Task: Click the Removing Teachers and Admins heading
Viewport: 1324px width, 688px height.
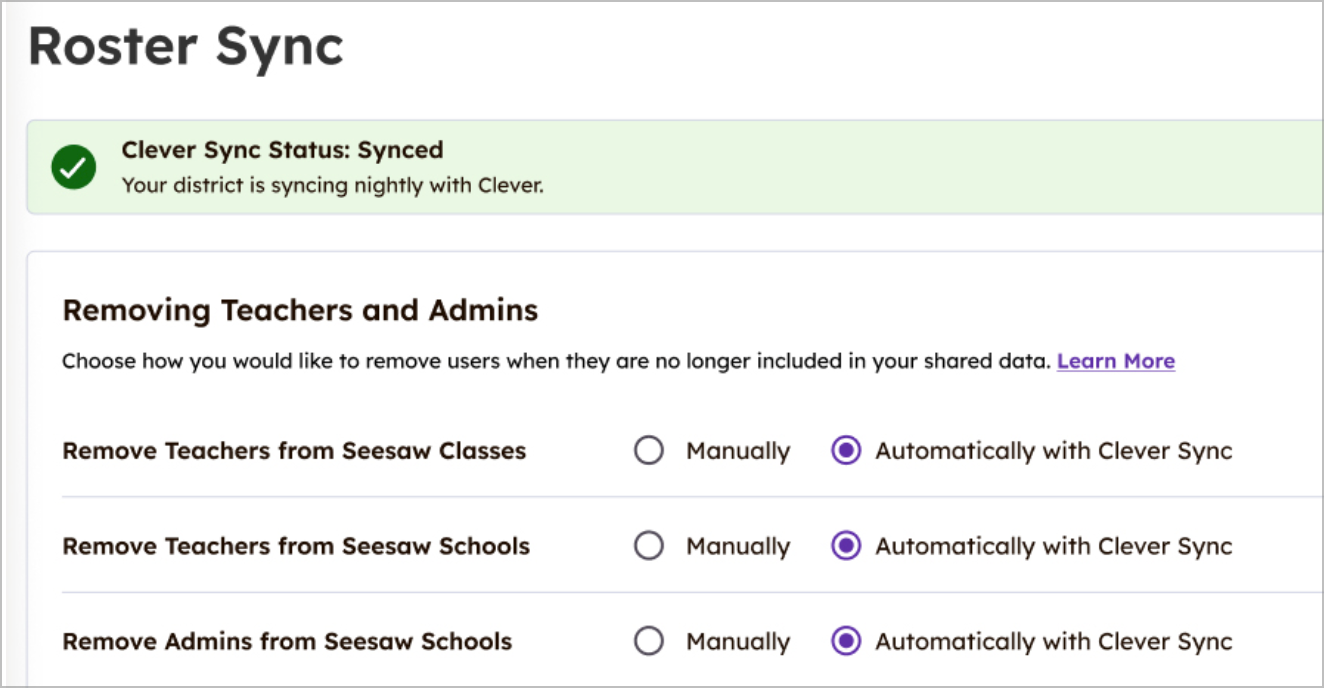Action: point(300,310)
